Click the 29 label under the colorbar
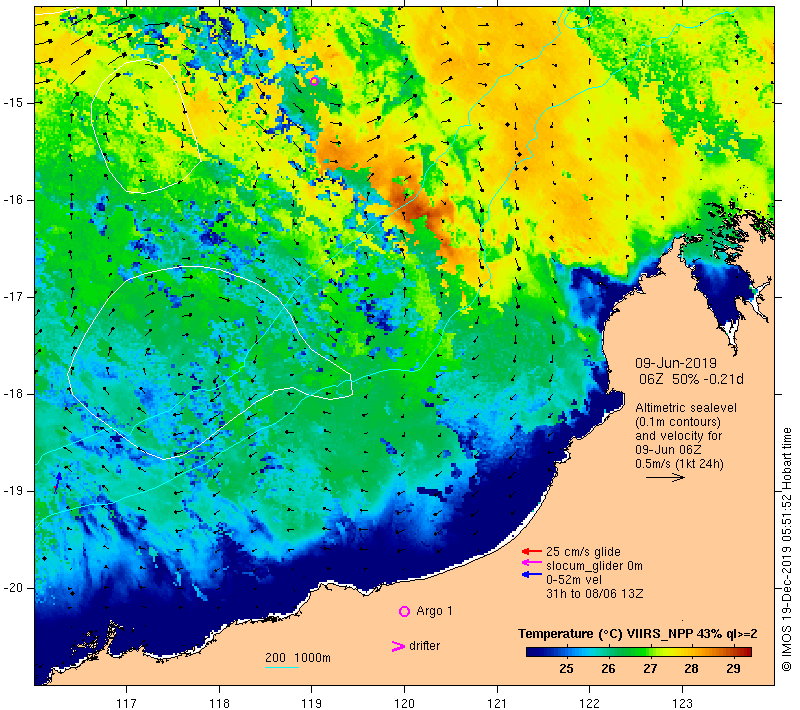 733,669
